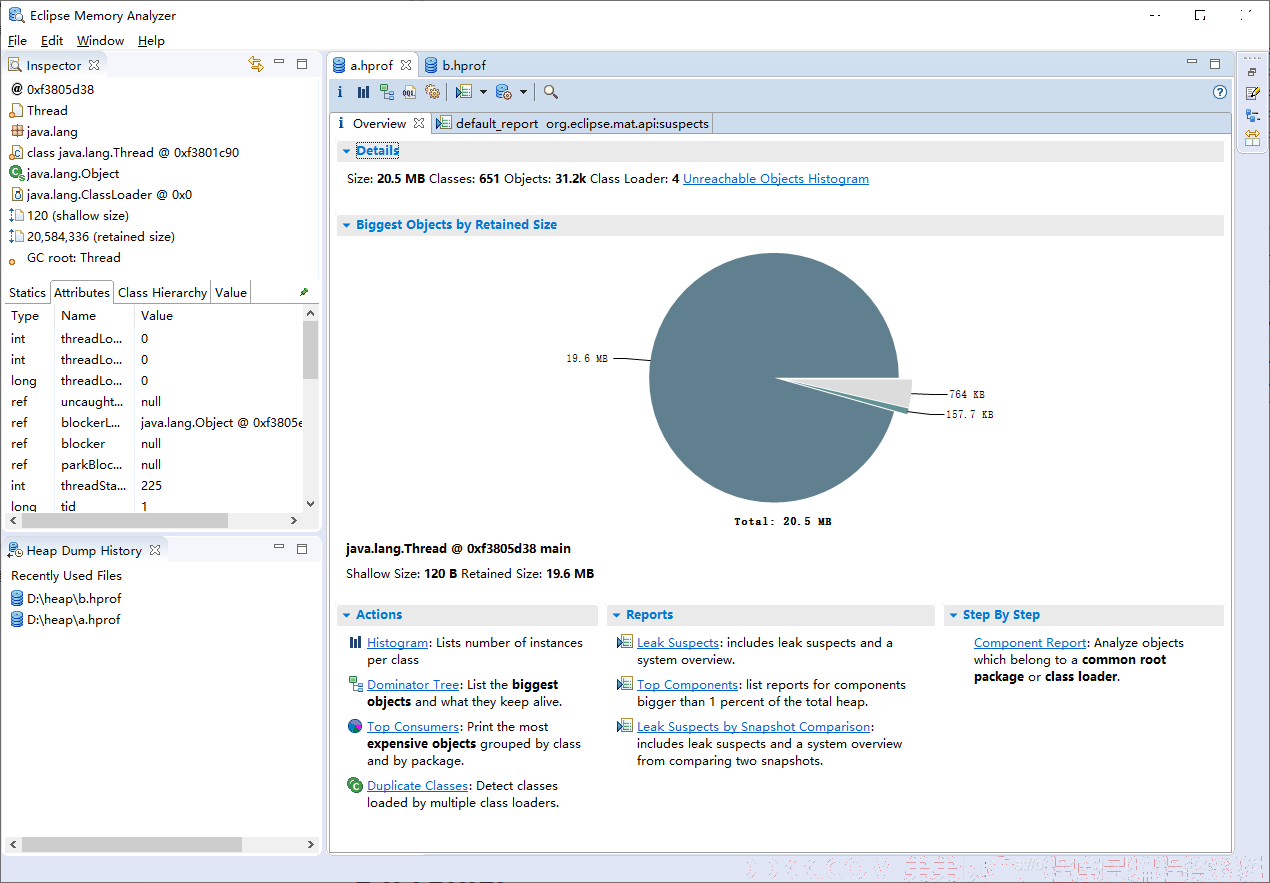Image resolution: width=1270 pixels, height=883 pixels.
Task: Collapse the Step By Step section
Action: coord(953,615)
